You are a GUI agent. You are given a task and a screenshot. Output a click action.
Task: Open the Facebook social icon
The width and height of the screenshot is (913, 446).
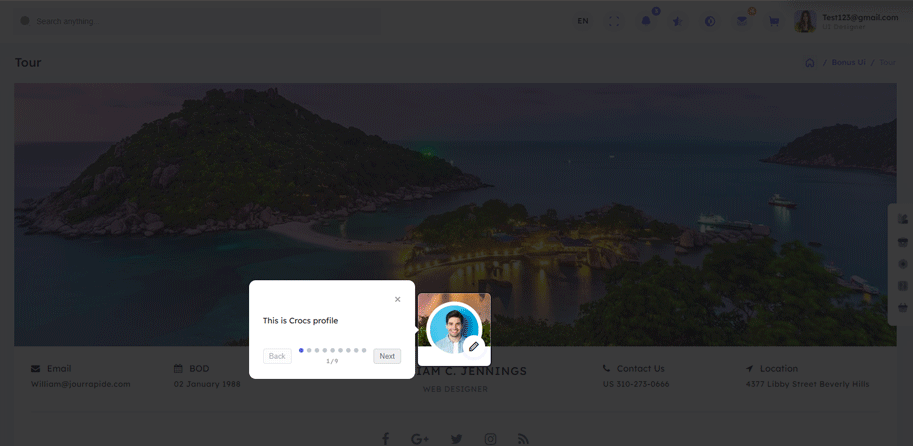pos(385,439)
